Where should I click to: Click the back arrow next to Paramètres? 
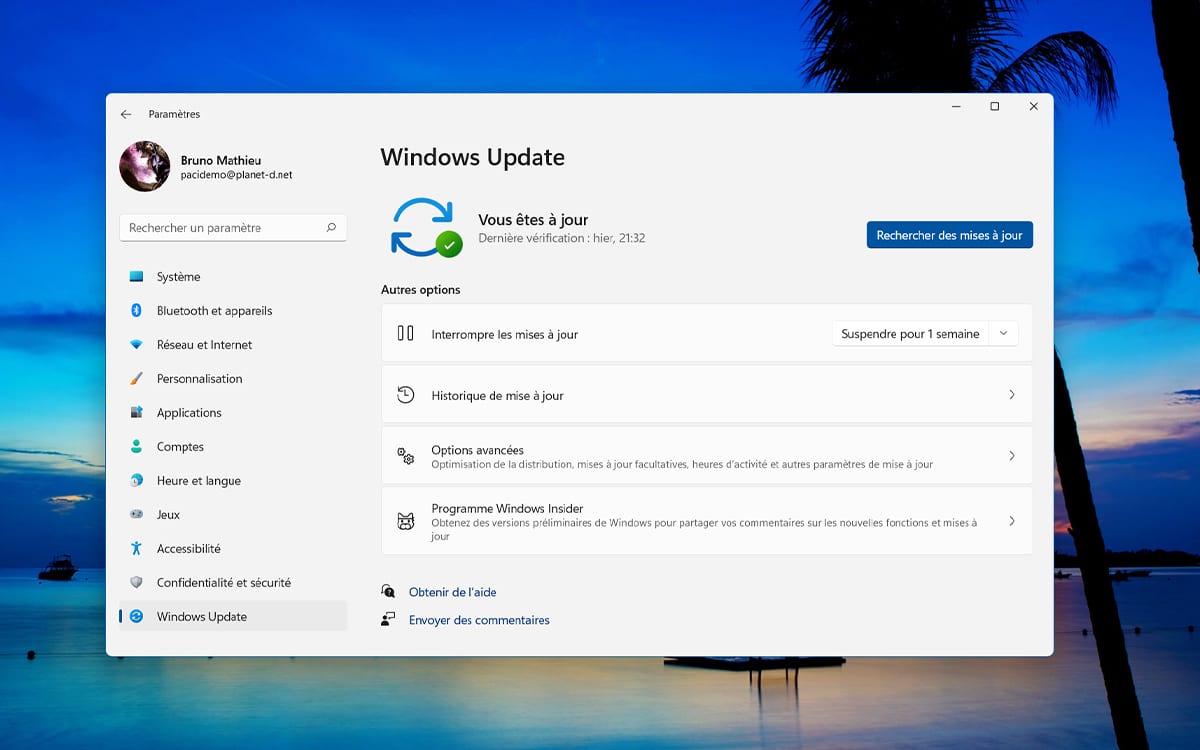coord(126,115)
